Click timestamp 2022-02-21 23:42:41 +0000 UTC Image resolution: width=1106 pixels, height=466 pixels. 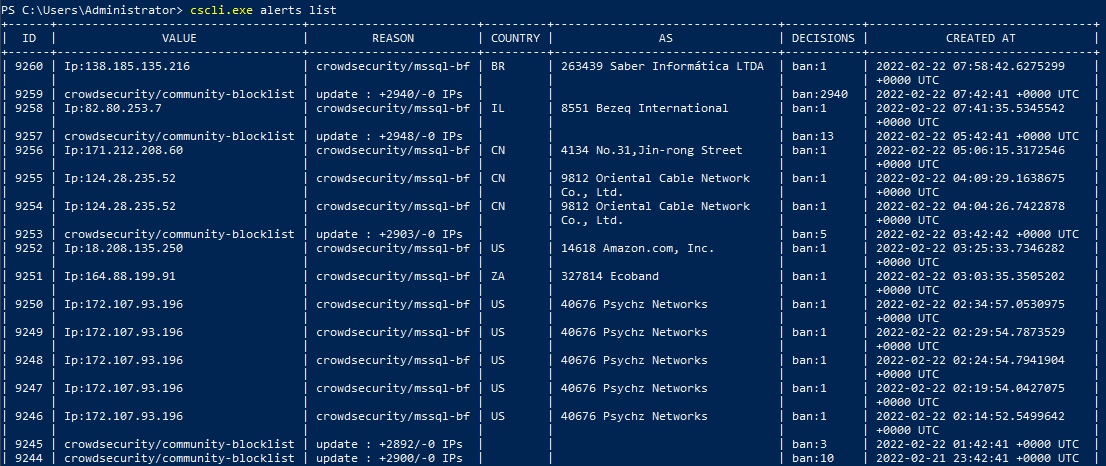click(x=978, y=458)
